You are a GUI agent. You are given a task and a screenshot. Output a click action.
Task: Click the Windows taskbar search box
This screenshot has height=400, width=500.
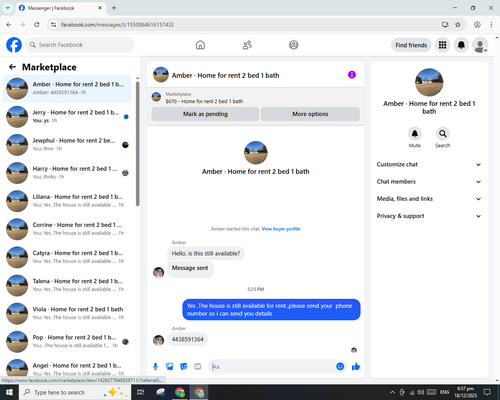point(75,392)
